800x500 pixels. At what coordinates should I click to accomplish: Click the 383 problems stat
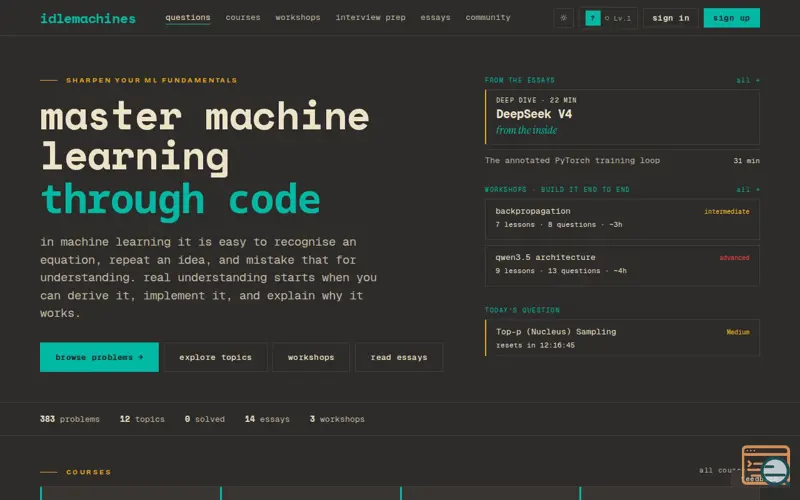70,419
